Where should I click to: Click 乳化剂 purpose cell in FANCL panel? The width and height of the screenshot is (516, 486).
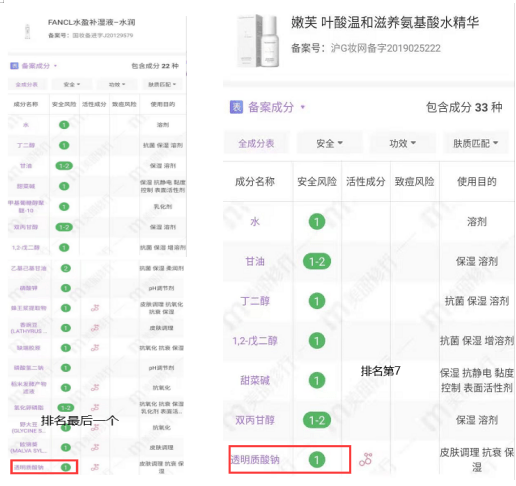pyautogui.click(x=163, y=207)
